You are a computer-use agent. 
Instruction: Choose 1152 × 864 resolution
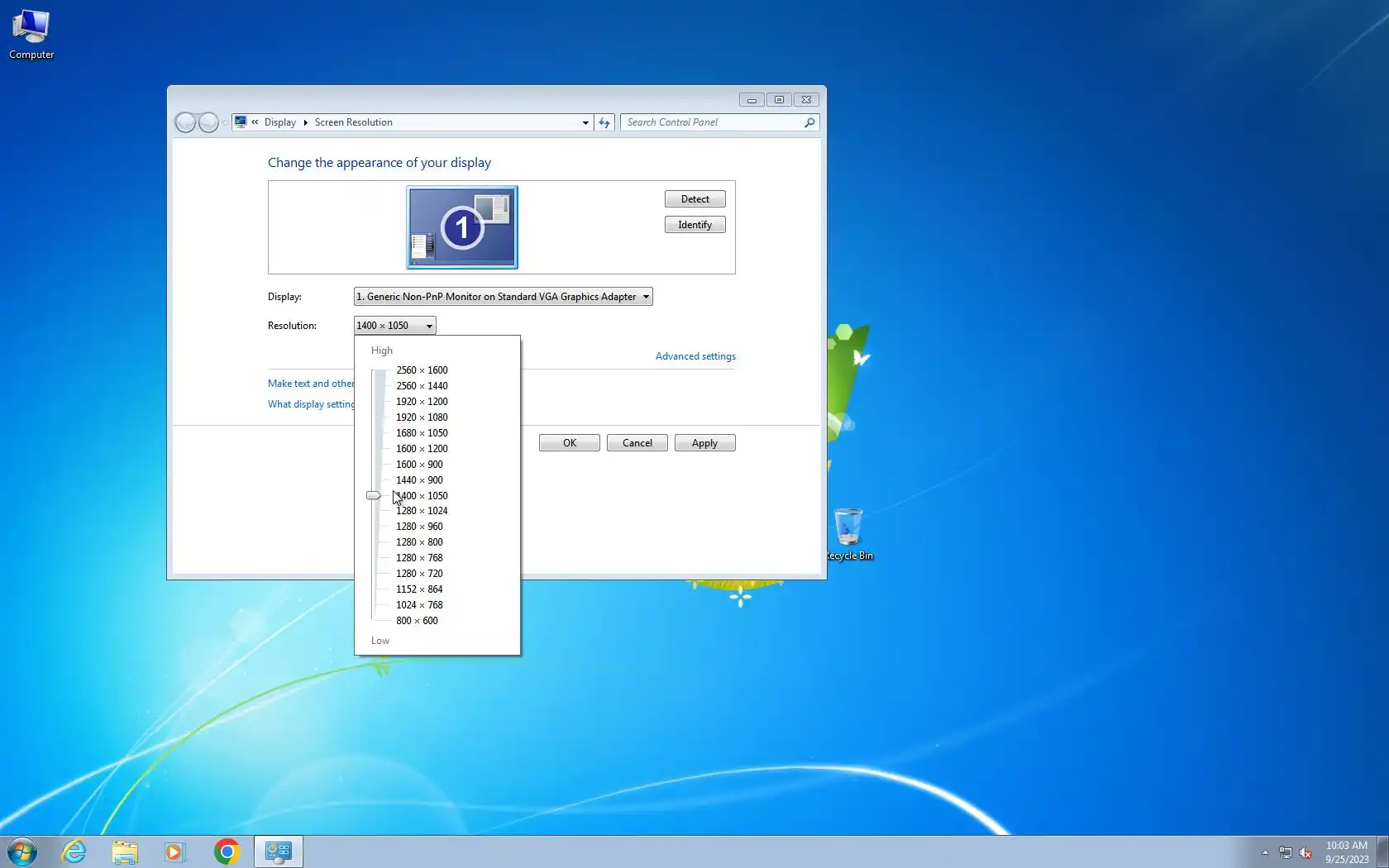coord(419,589)
